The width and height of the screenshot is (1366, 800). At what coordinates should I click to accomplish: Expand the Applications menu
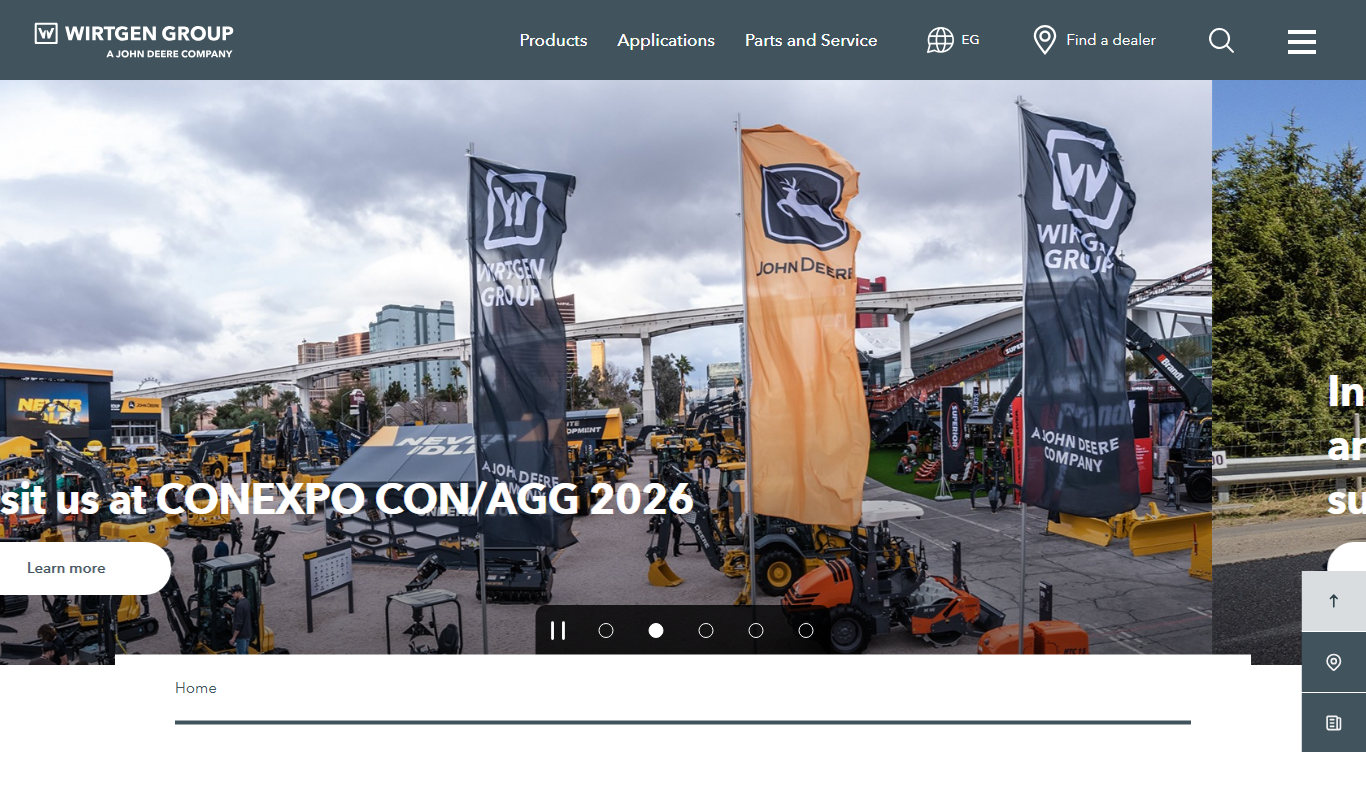[x=666, y=40]
